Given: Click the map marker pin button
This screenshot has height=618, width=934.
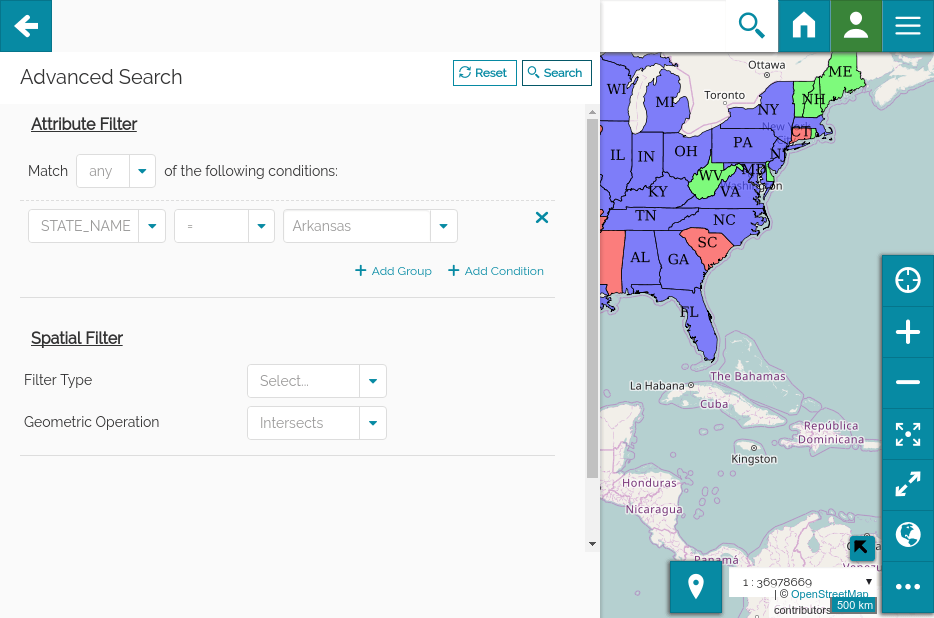Looking at the screenshot, I should [x=696, y=587].
